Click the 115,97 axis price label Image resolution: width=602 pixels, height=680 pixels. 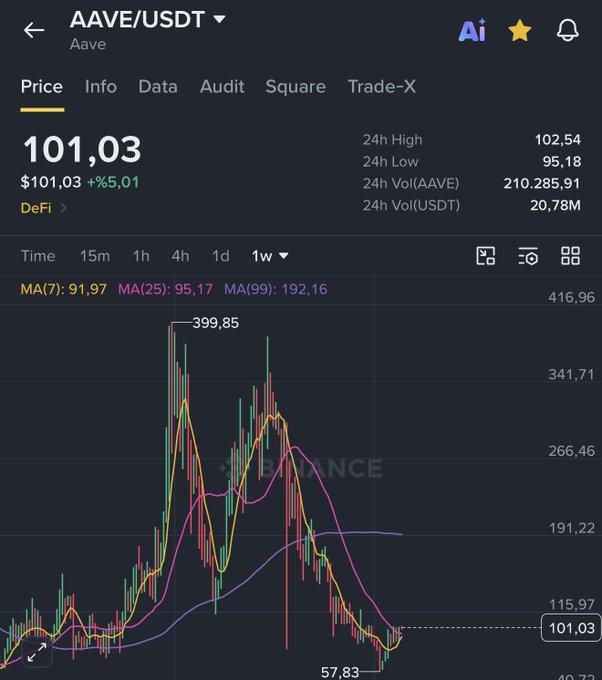[571, 604]
